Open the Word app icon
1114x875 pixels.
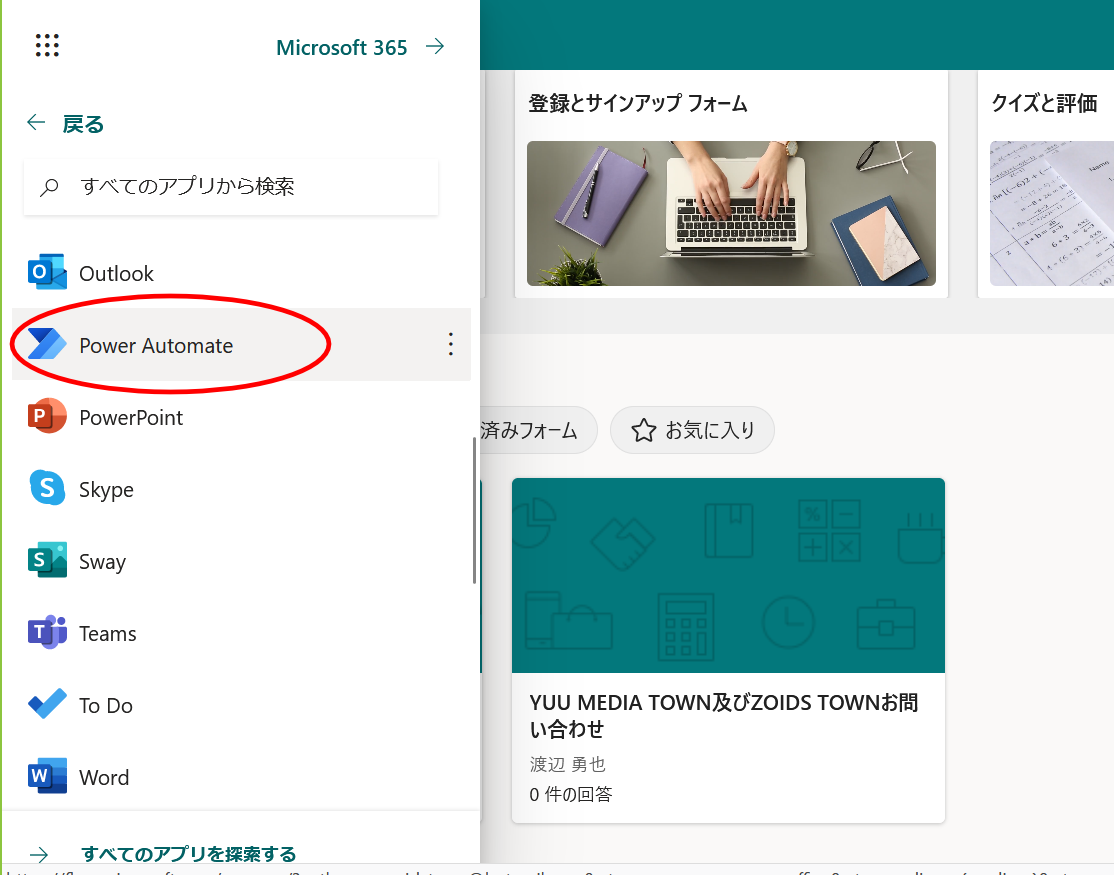tap(47, 776)
